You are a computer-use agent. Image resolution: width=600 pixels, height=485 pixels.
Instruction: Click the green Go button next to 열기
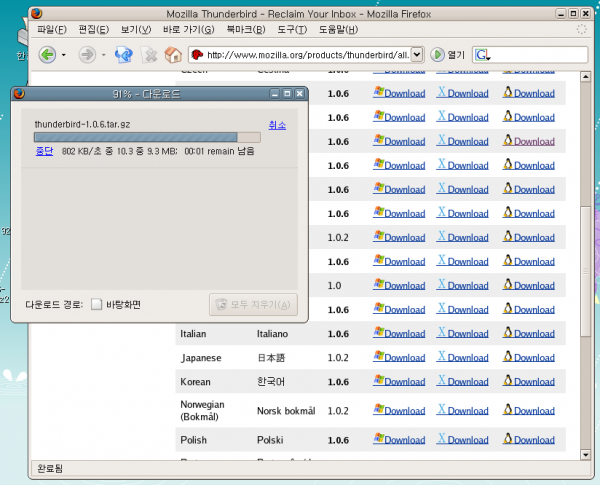coord(437,55)
